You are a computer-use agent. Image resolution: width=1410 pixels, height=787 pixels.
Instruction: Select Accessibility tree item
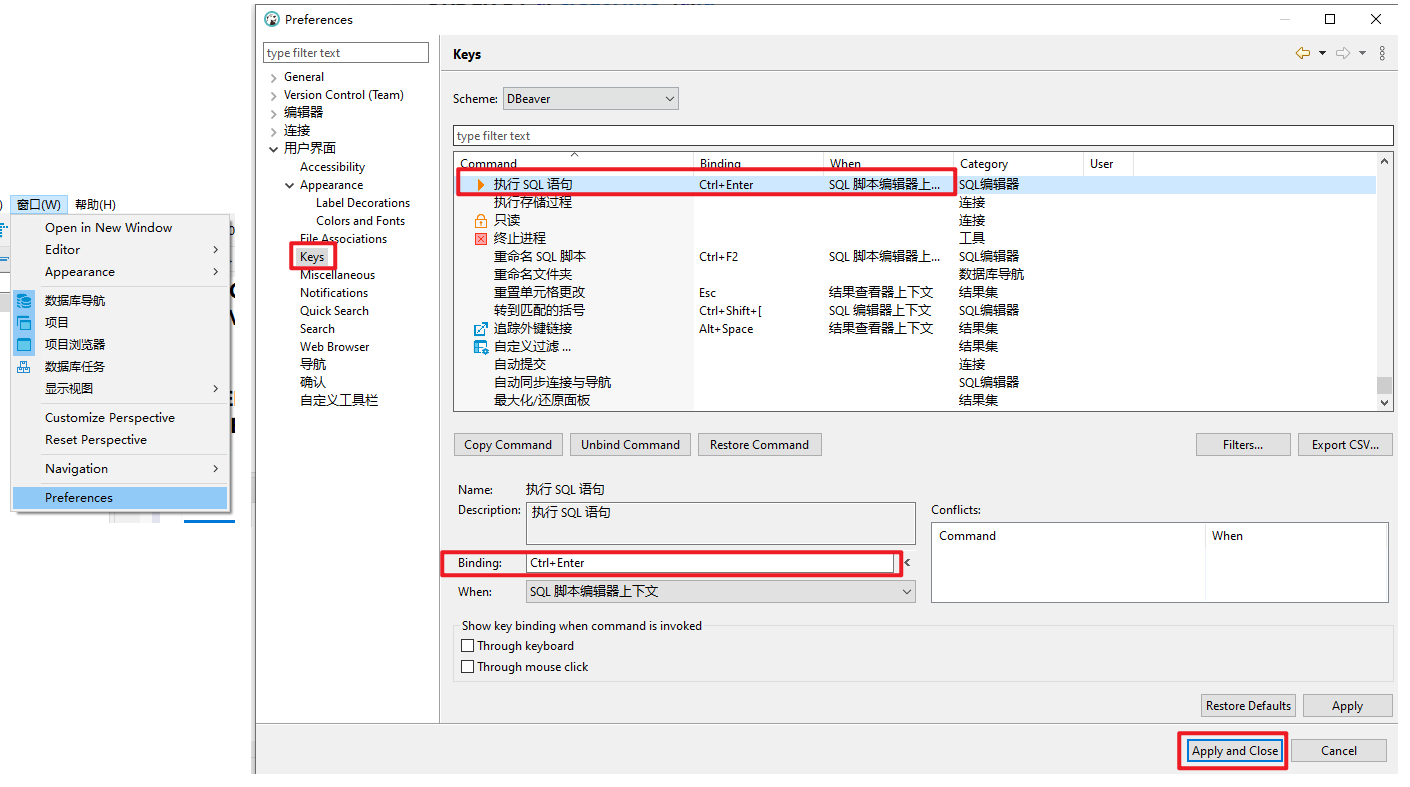click(x=332, y=167)
